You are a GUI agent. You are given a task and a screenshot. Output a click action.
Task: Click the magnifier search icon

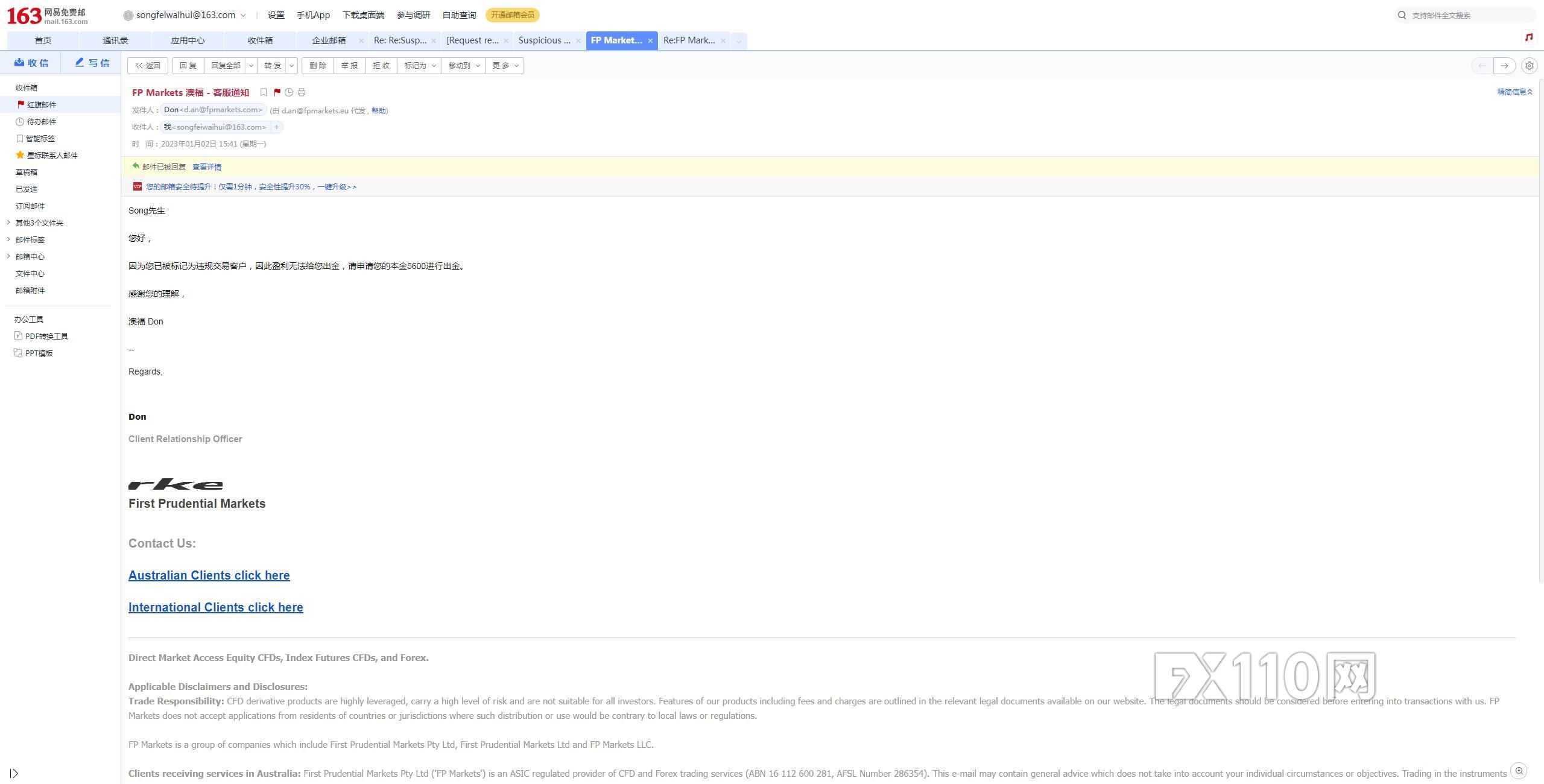(x=1402, y=15)
